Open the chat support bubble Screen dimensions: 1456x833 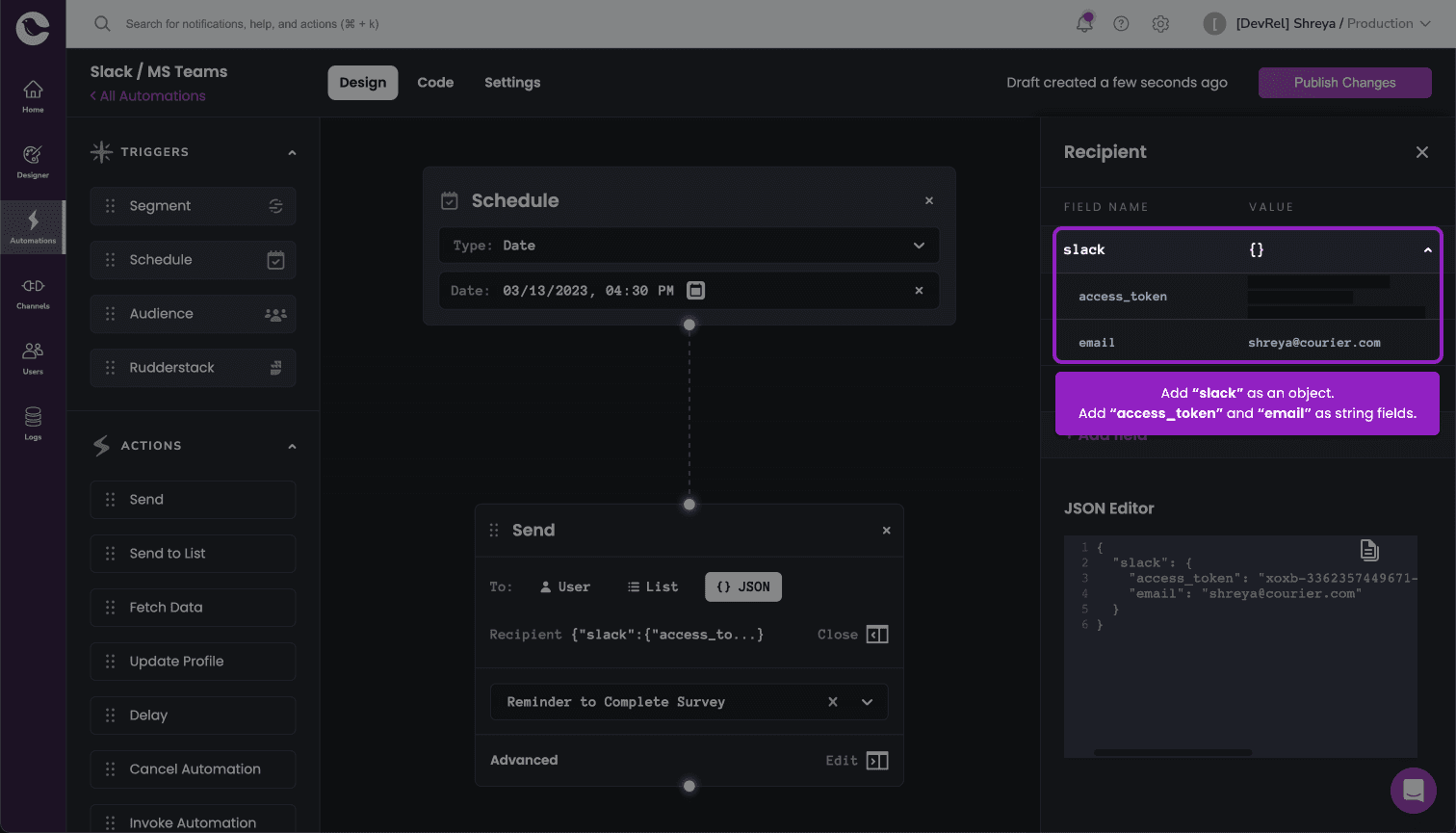pos(1413,790)
